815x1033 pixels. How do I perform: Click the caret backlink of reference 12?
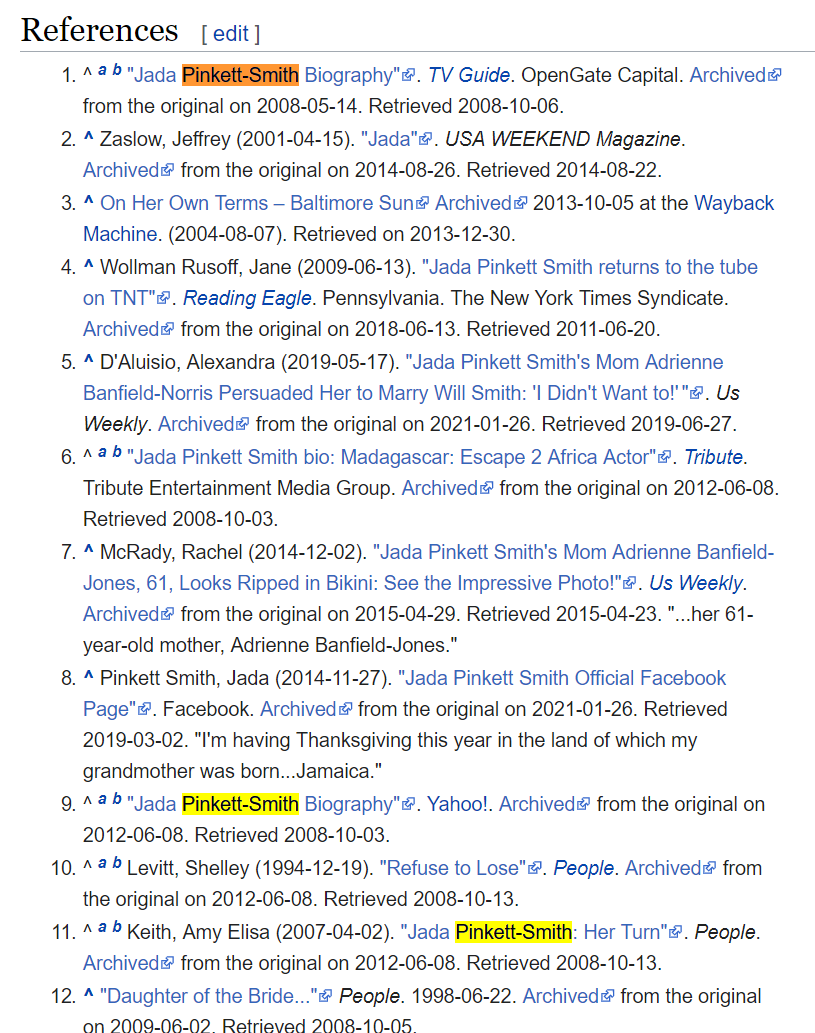[x=88, y=996]
